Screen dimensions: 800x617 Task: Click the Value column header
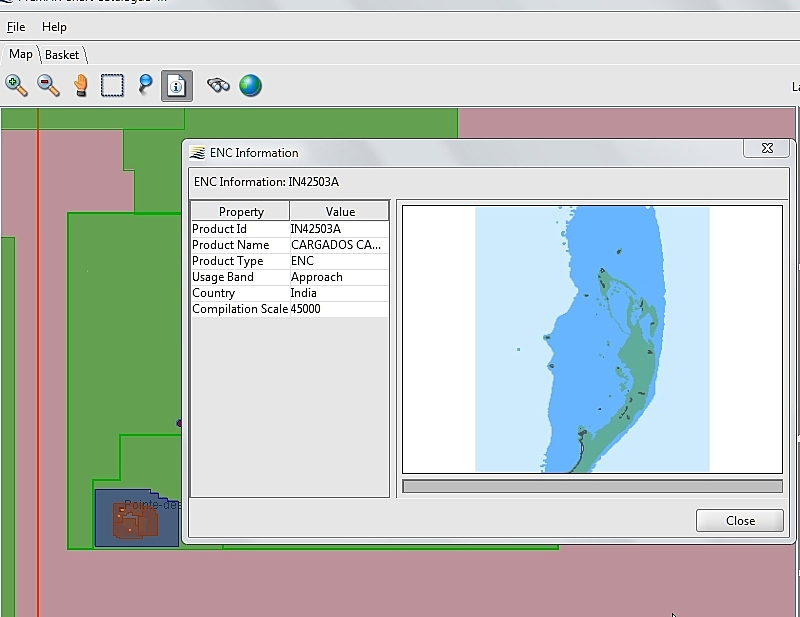point(340,211)
